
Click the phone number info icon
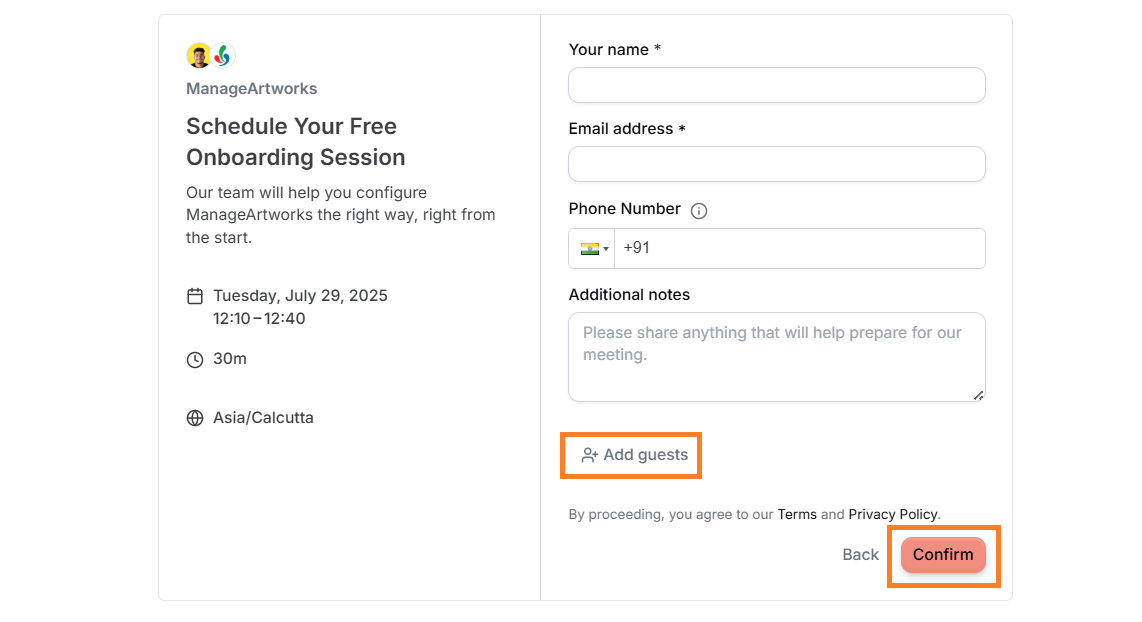pos(698,211)
